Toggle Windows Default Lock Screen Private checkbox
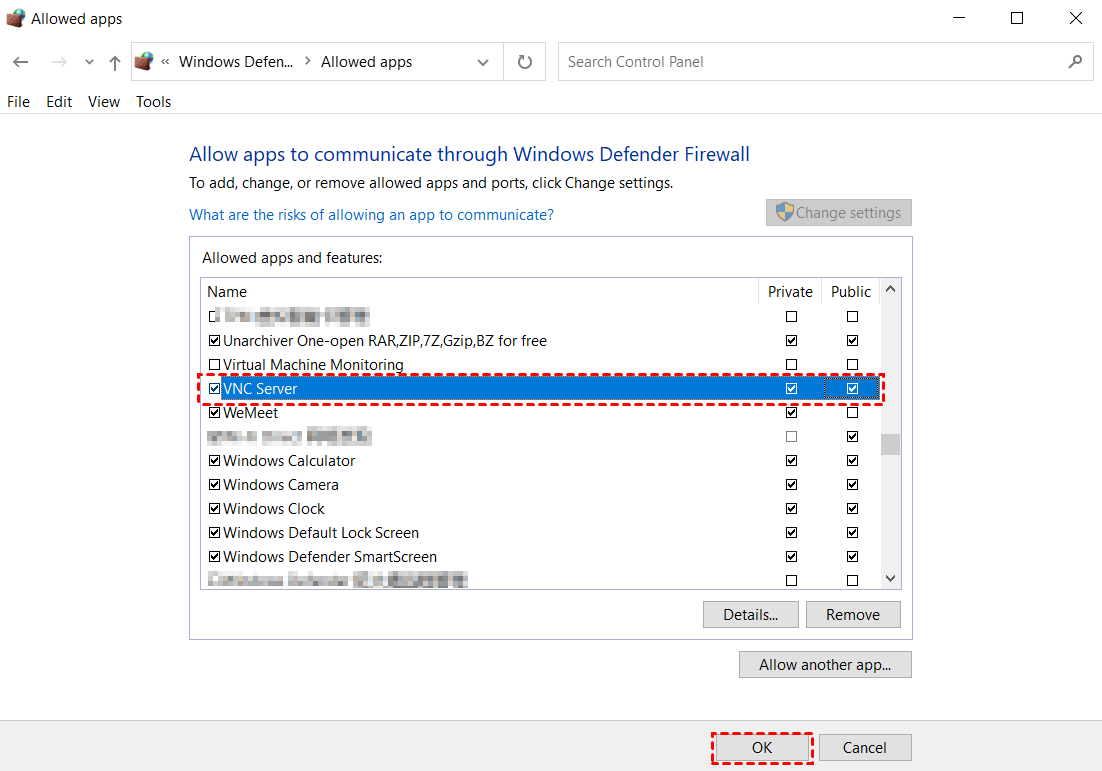 (791, 532)
